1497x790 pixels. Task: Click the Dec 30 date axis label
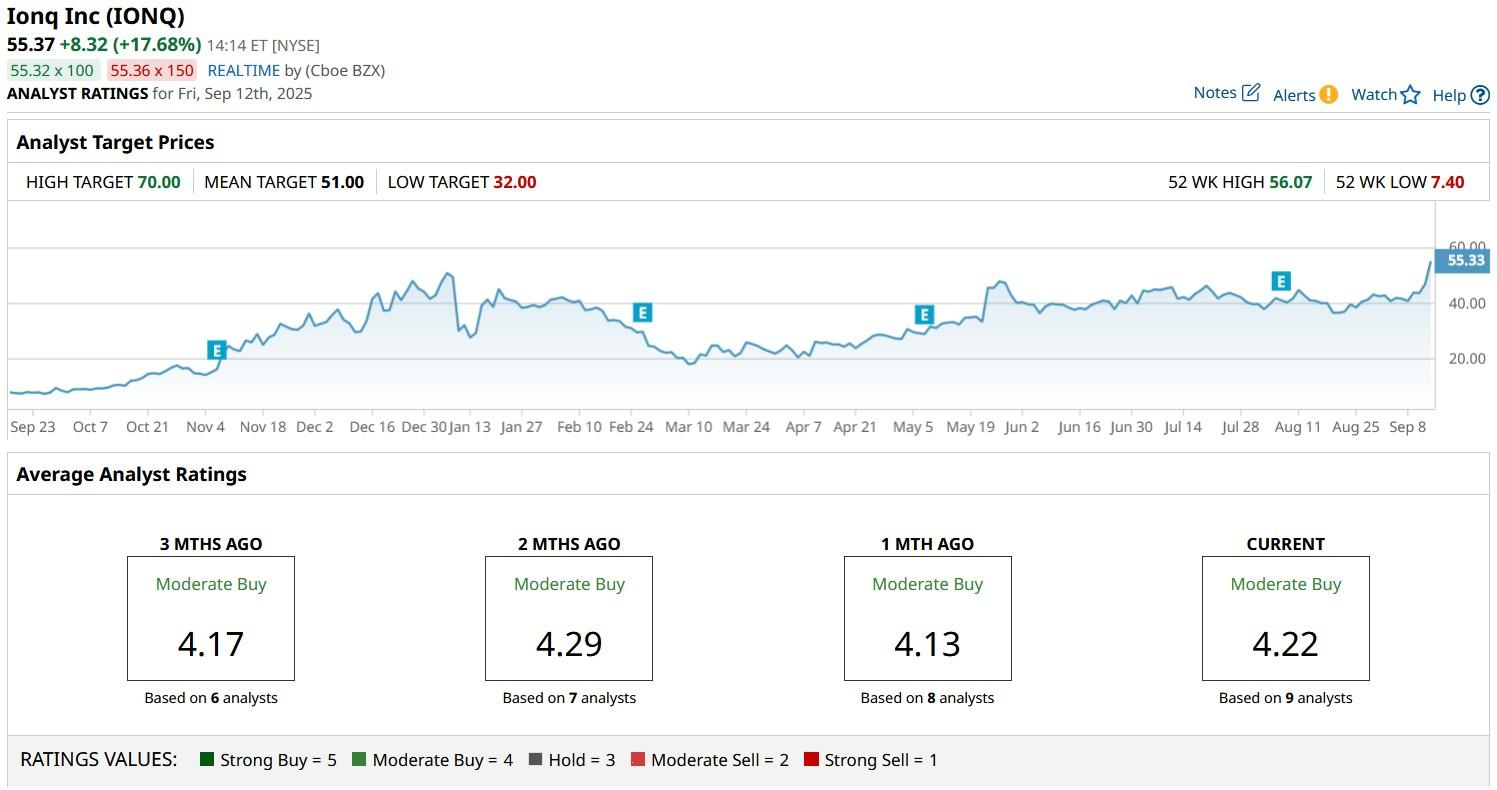pyautogui.click(x=423, y=427)
